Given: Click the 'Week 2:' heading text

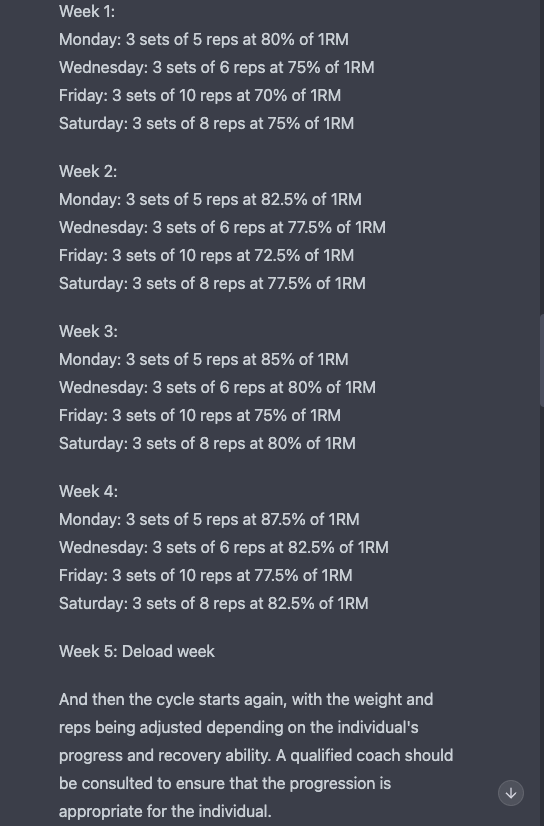Looking at the screenshot, I should pyautogui.click(x=88, y=172).
